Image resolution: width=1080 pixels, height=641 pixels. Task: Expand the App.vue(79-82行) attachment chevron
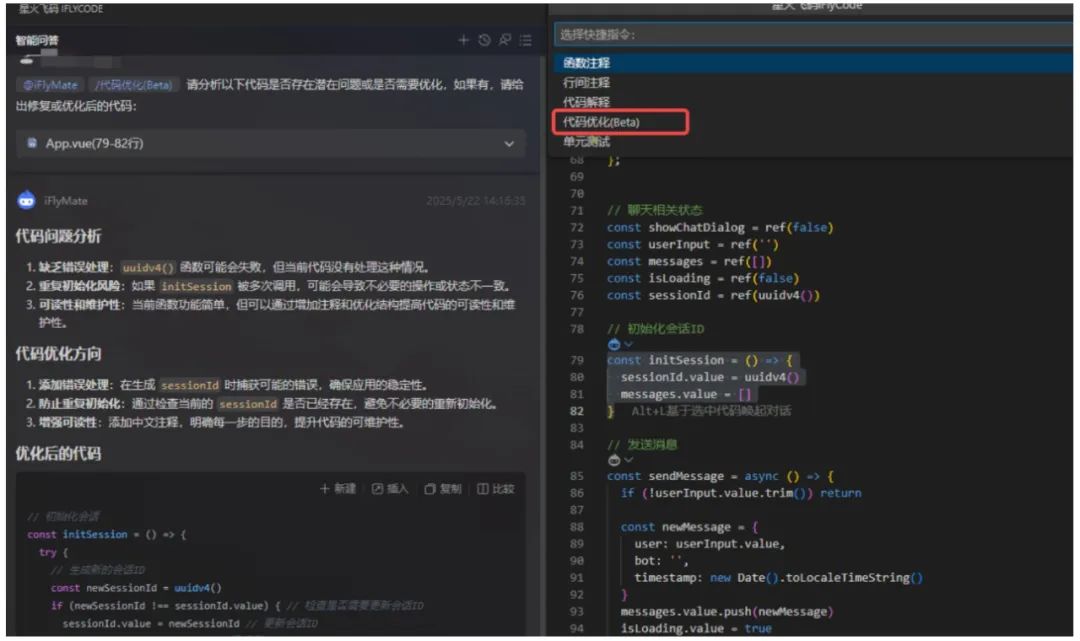(x=509, y=144)
